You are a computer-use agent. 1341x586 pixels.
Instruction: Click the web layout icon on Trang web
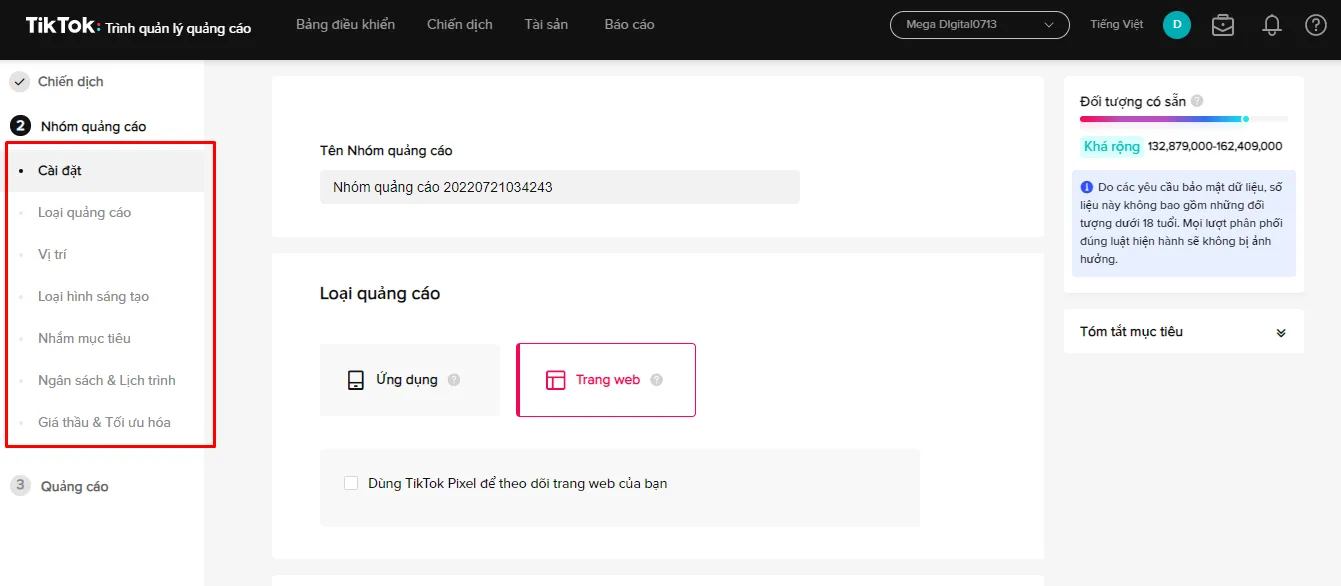tap(555, 380)
